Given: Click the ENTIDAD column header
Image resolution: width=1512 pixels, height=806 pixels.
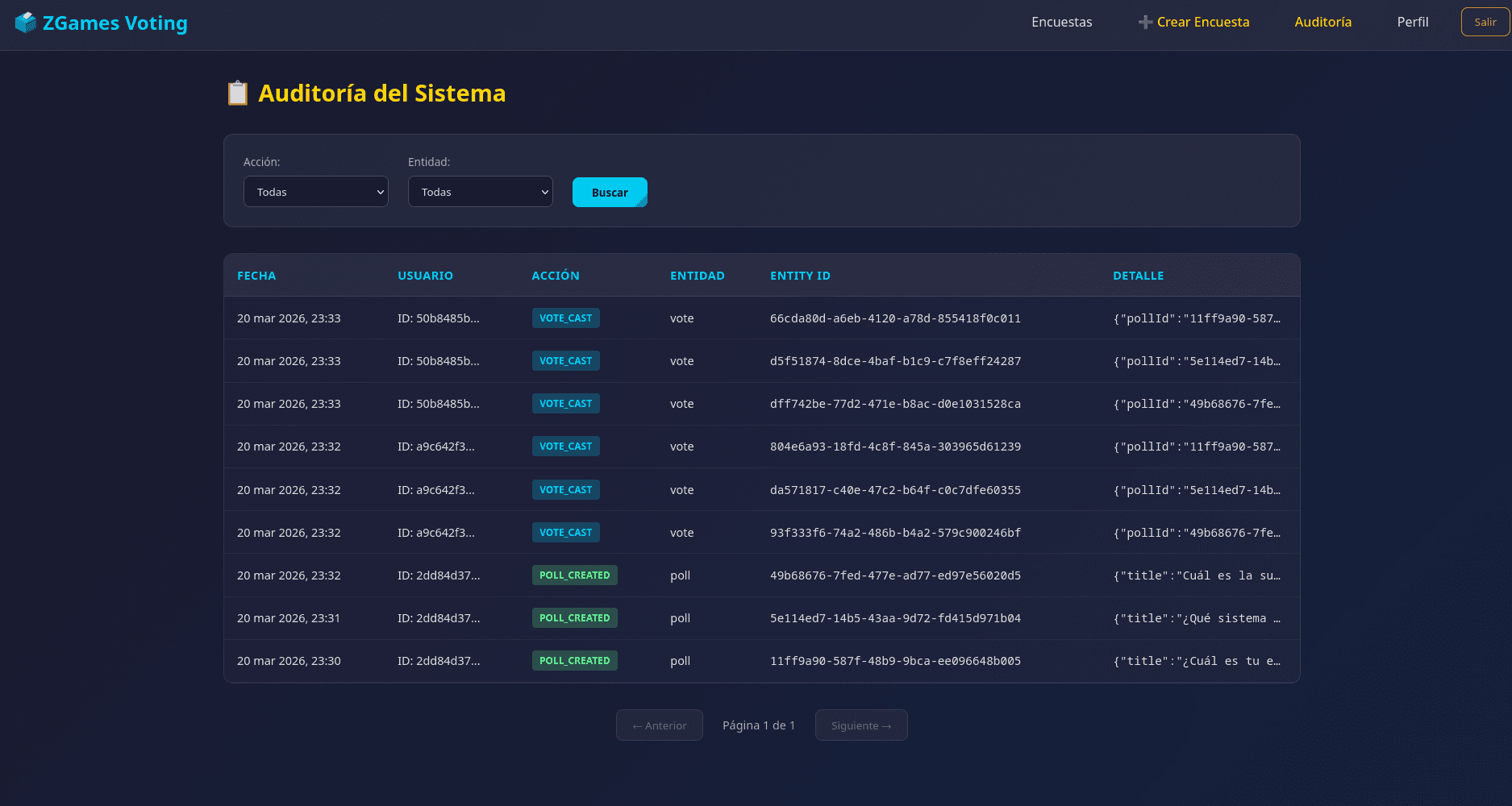Looking at the screenshot, I should (x=698, y=276).
